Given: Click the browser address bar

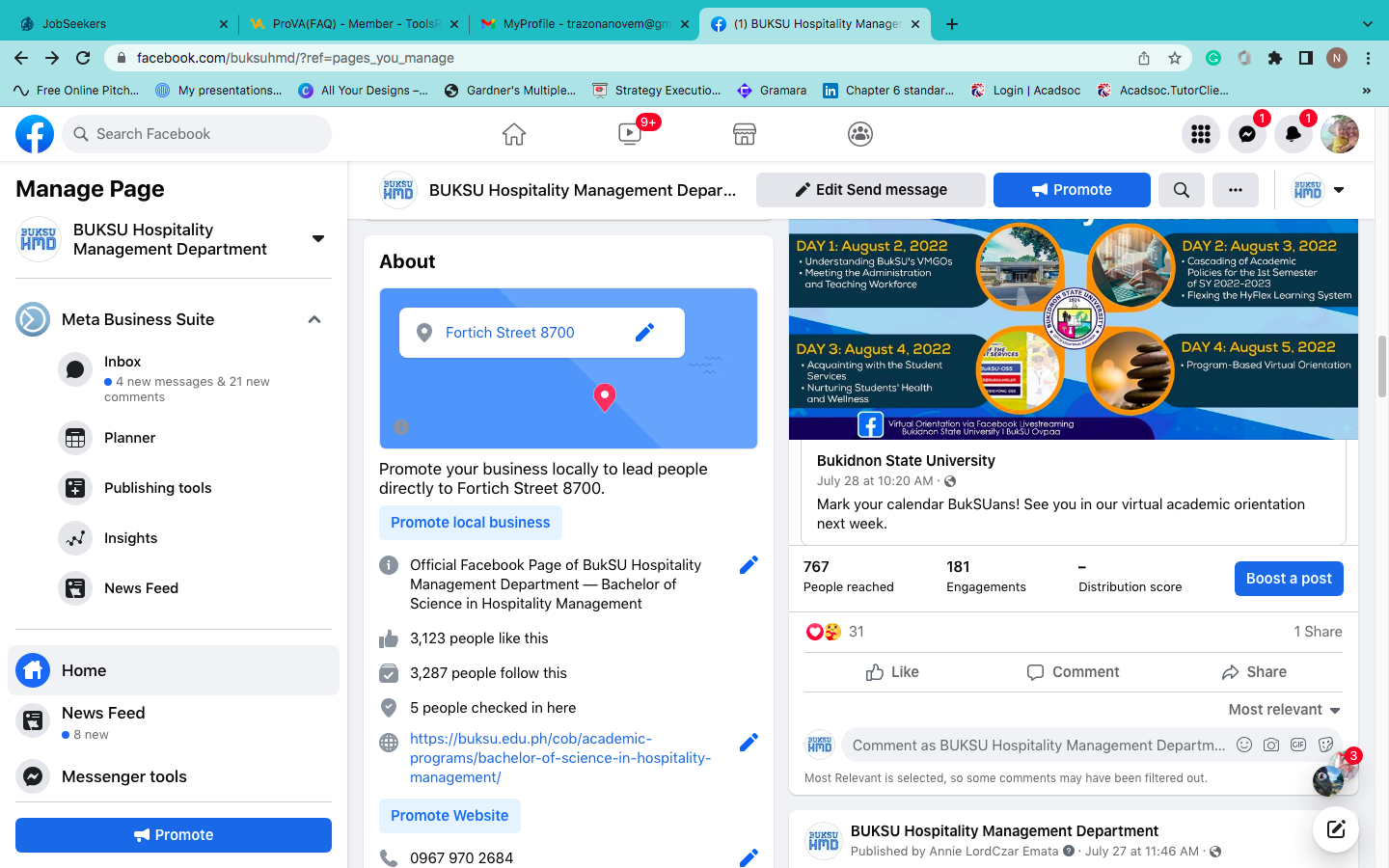Looking at the screenshot, I should [617, 58].
